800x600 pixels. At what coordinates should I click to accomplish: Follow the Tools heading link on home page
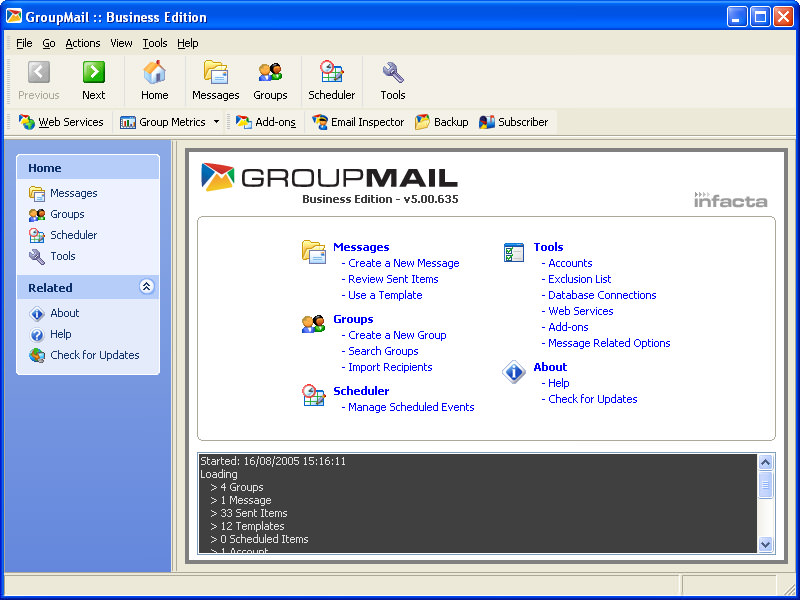click(548, 247)
